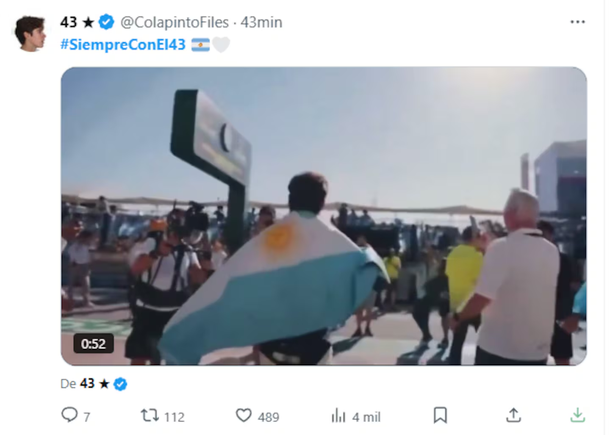Click the 0:52 duration badge

(x=93, y=343)
